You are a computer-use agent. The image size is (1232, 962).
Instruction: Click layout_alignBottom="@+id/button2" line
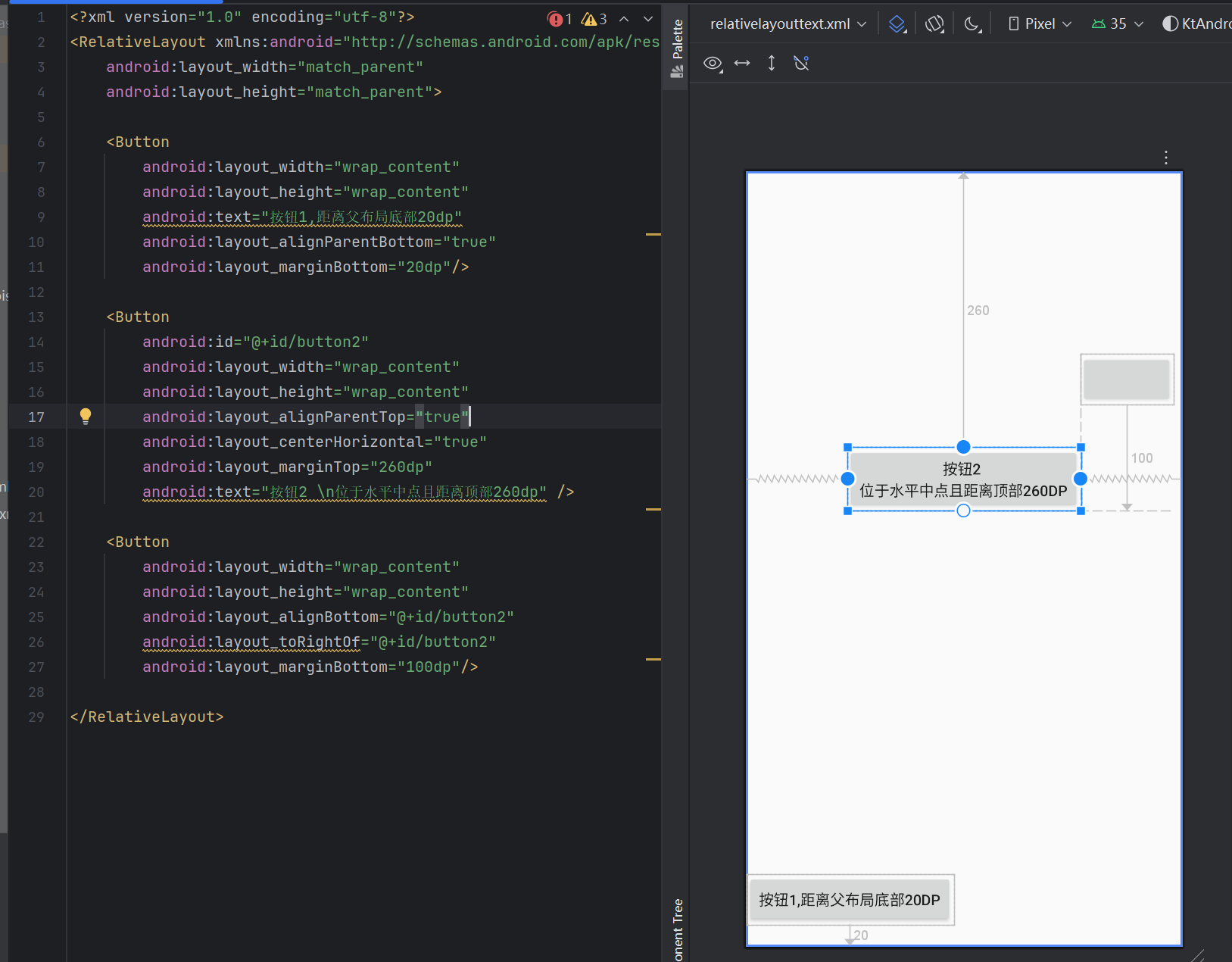click(x=328, y=617)
